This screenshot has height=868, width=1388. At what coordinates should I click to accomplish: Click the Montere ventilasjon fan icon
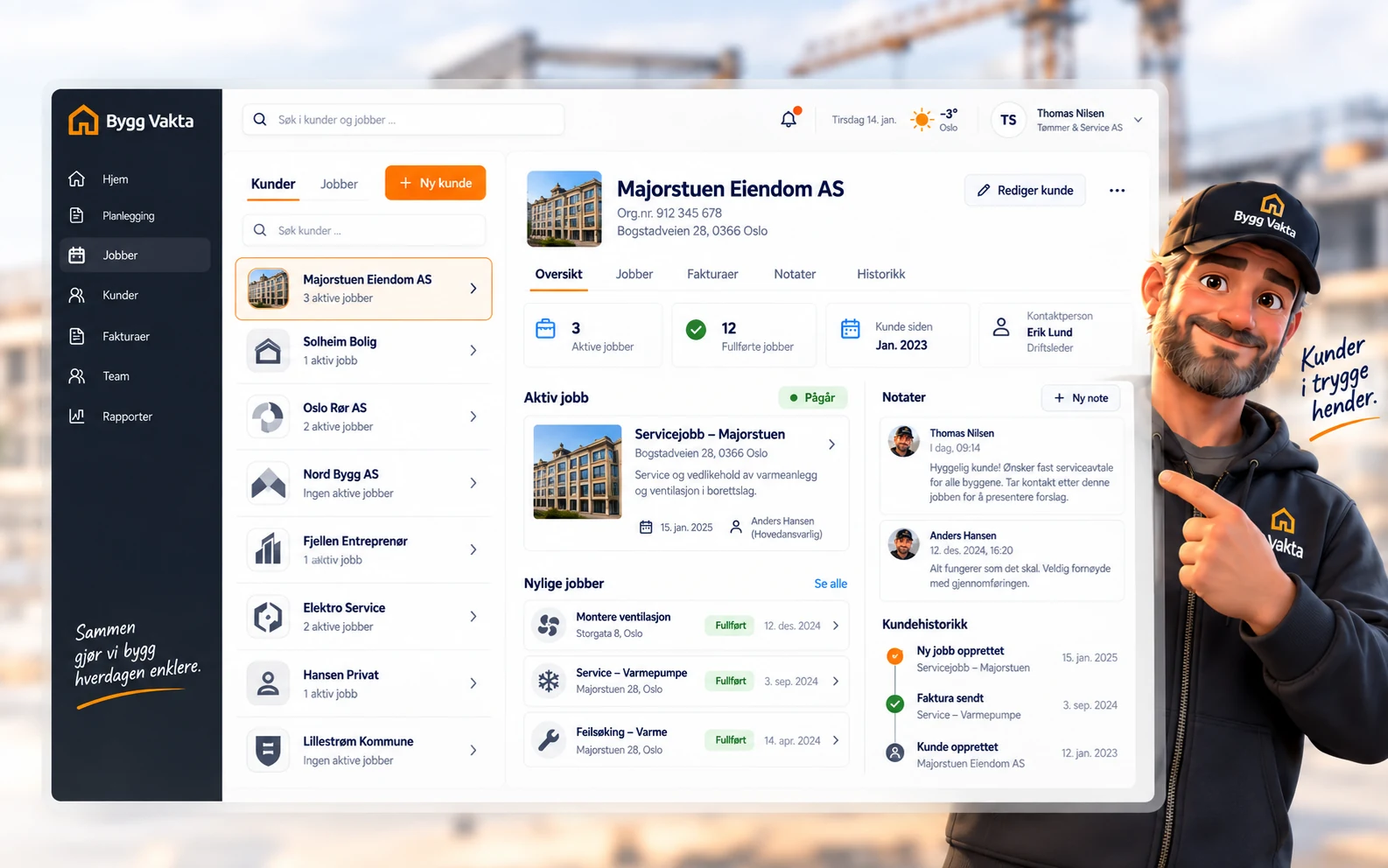coord(549,626)
